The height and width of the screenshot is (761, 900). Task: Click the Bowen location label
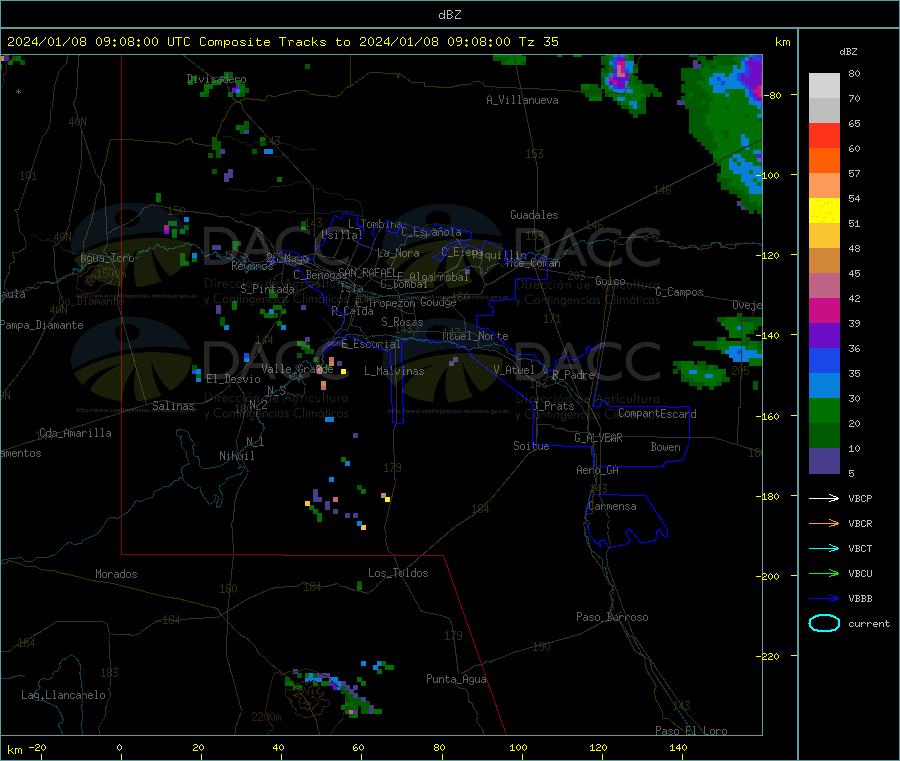[665, 447]
